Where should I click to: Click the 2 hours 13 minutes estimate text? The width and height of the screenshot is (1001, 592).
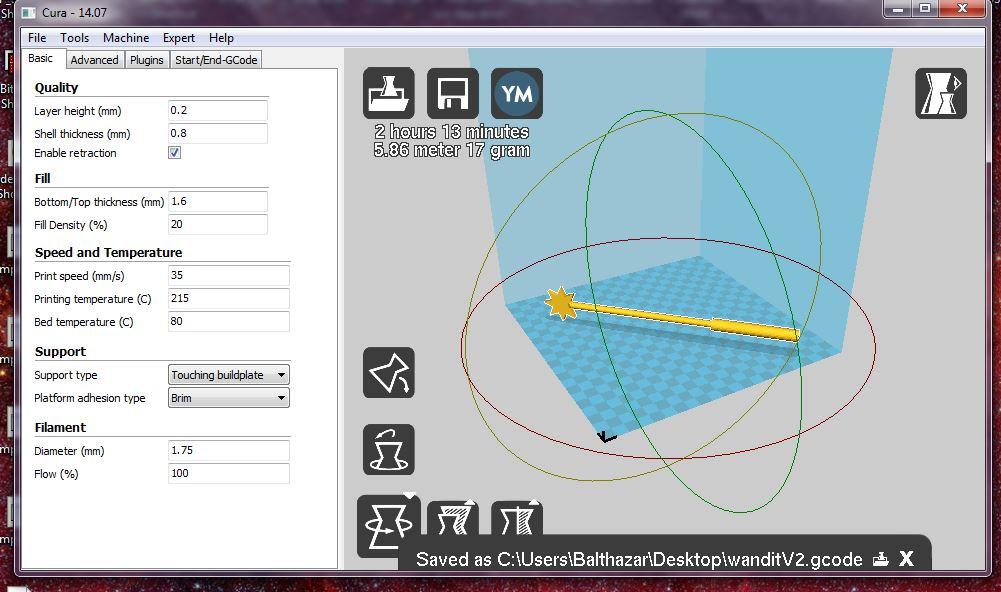(452, 132)
